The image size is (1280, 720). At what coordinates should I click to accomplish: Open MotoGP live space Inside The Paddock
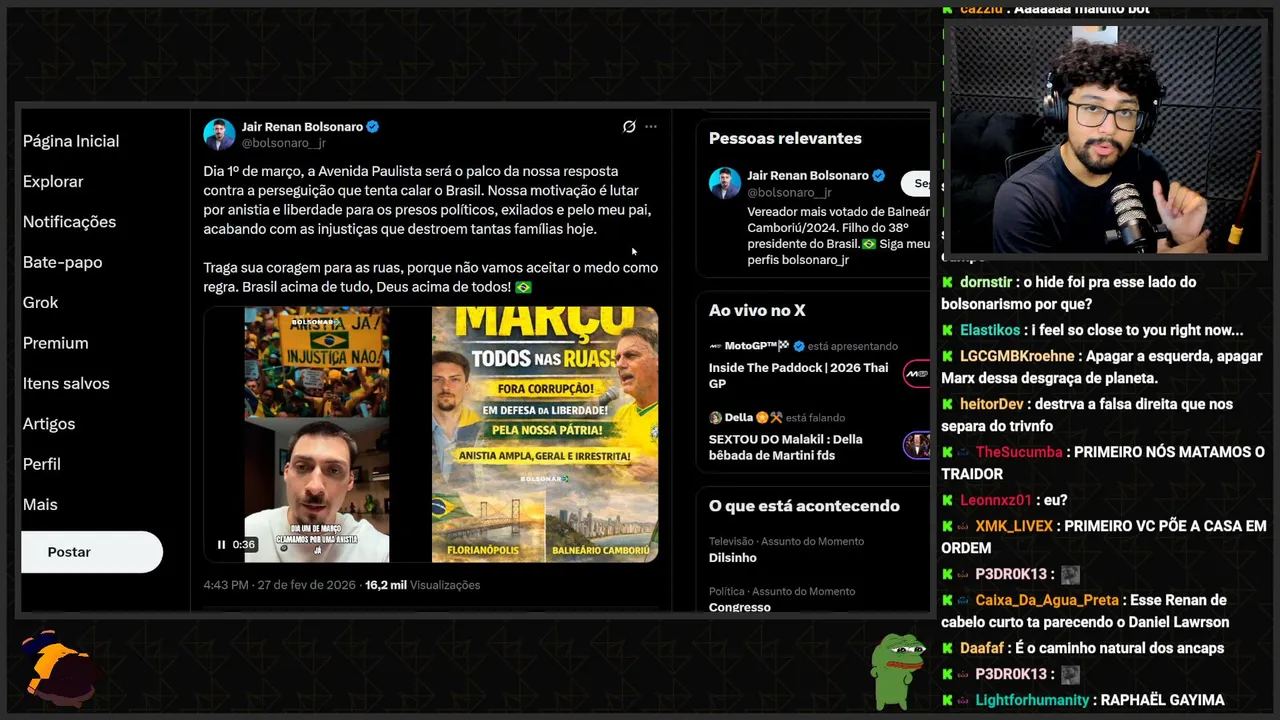(x=798, y=375)
